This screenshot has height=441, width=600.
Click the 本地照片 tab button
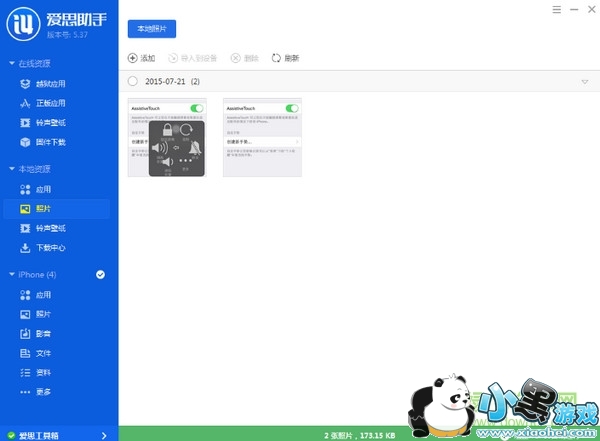tap(152, 29)
